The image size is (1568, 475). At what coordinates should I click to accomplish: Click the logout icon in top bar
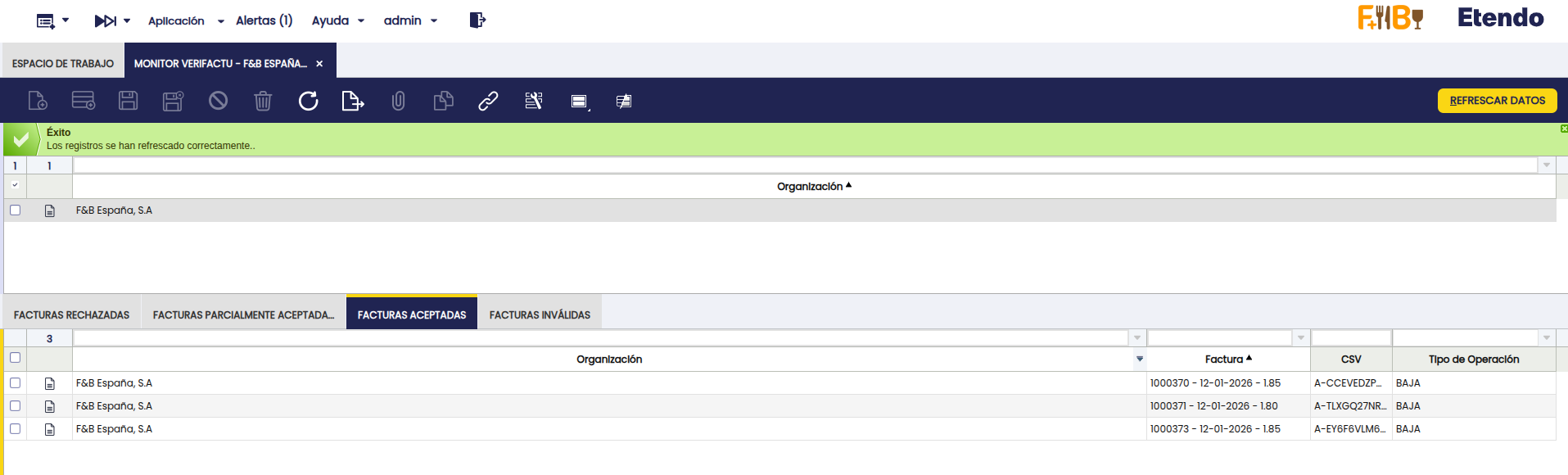point(477,20)
